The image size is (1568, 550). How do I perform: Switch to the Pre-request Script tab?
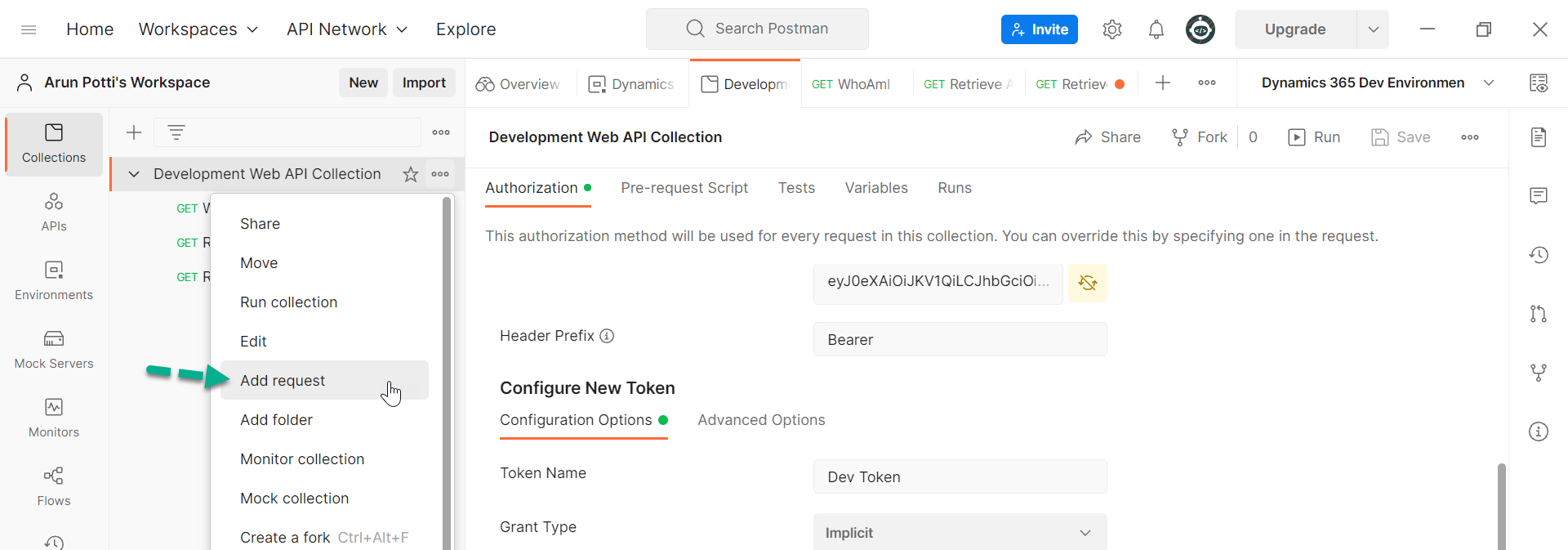pos(684,188)
